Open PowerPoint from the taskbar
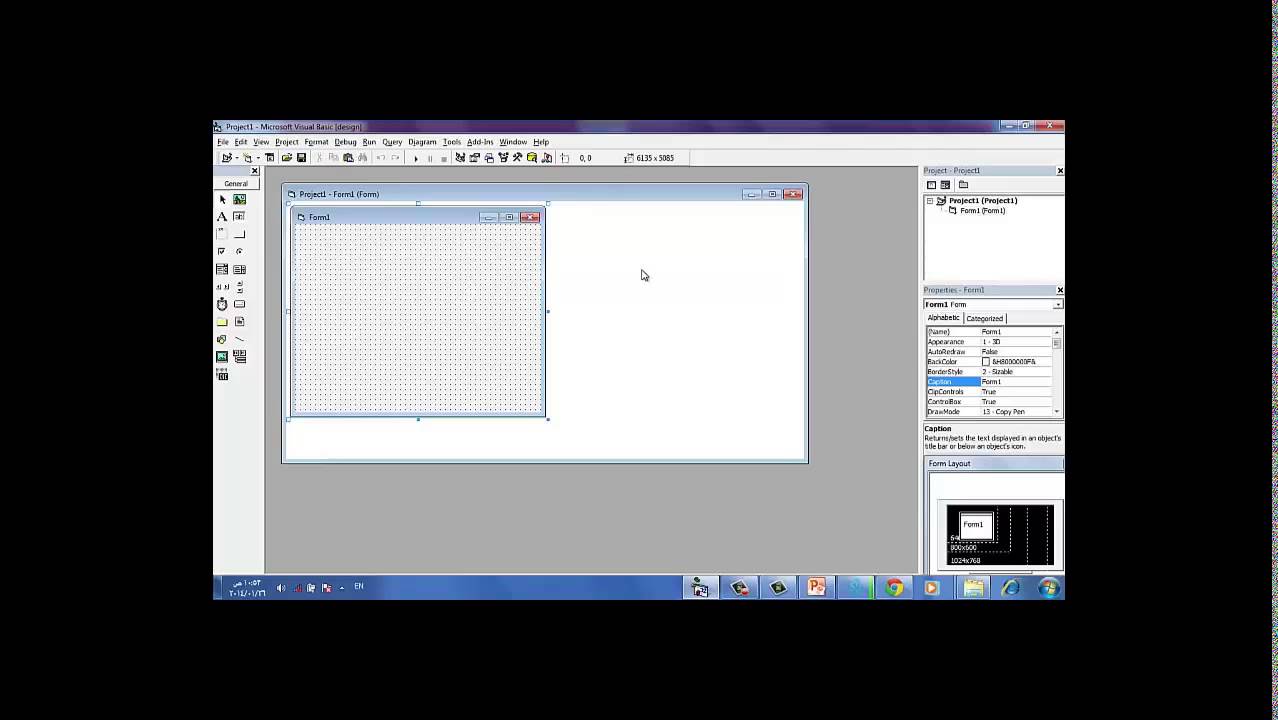This screenshot has height=720, width=1278. coord(816,588)
